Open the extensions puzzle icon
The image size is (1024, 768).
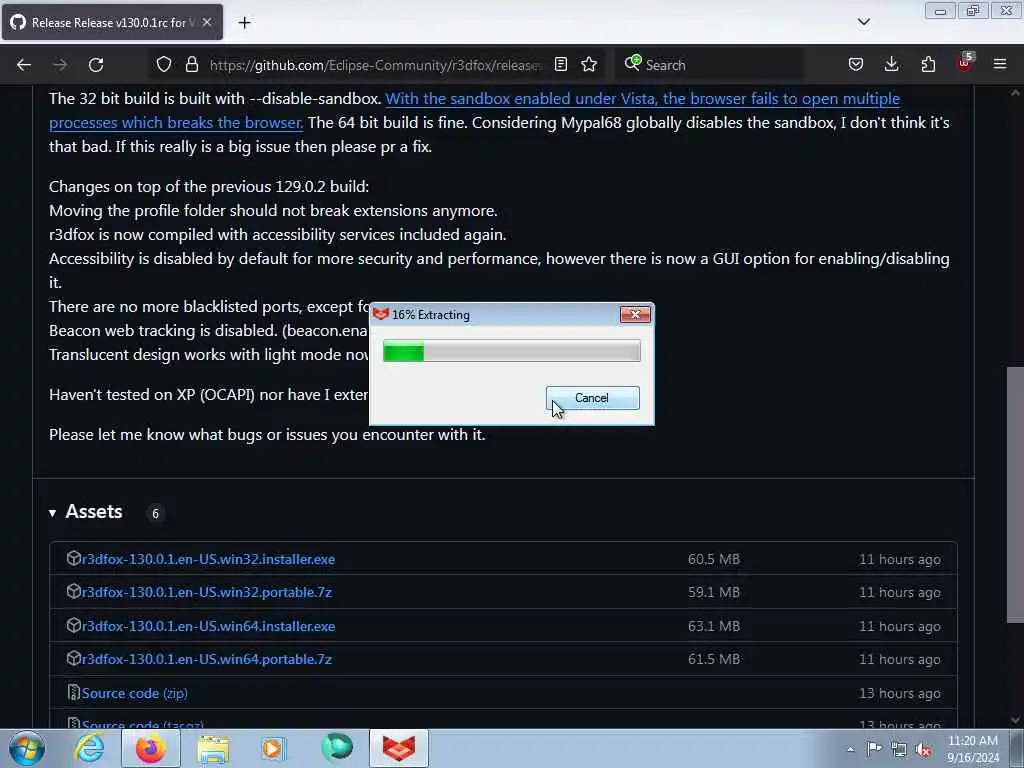click(x=928, y=64)
